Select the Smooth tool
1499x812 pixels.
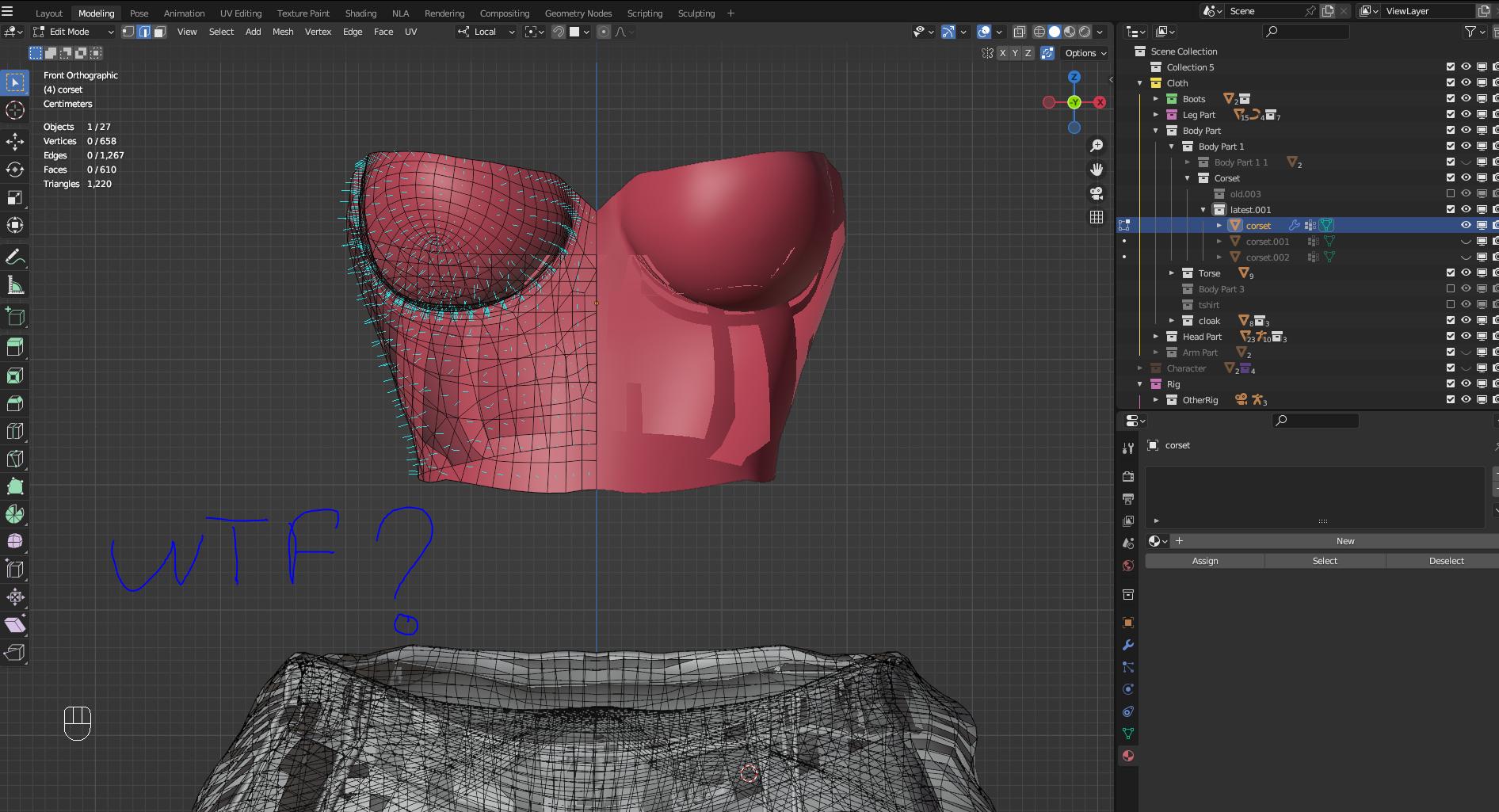(x=15, y=542)
